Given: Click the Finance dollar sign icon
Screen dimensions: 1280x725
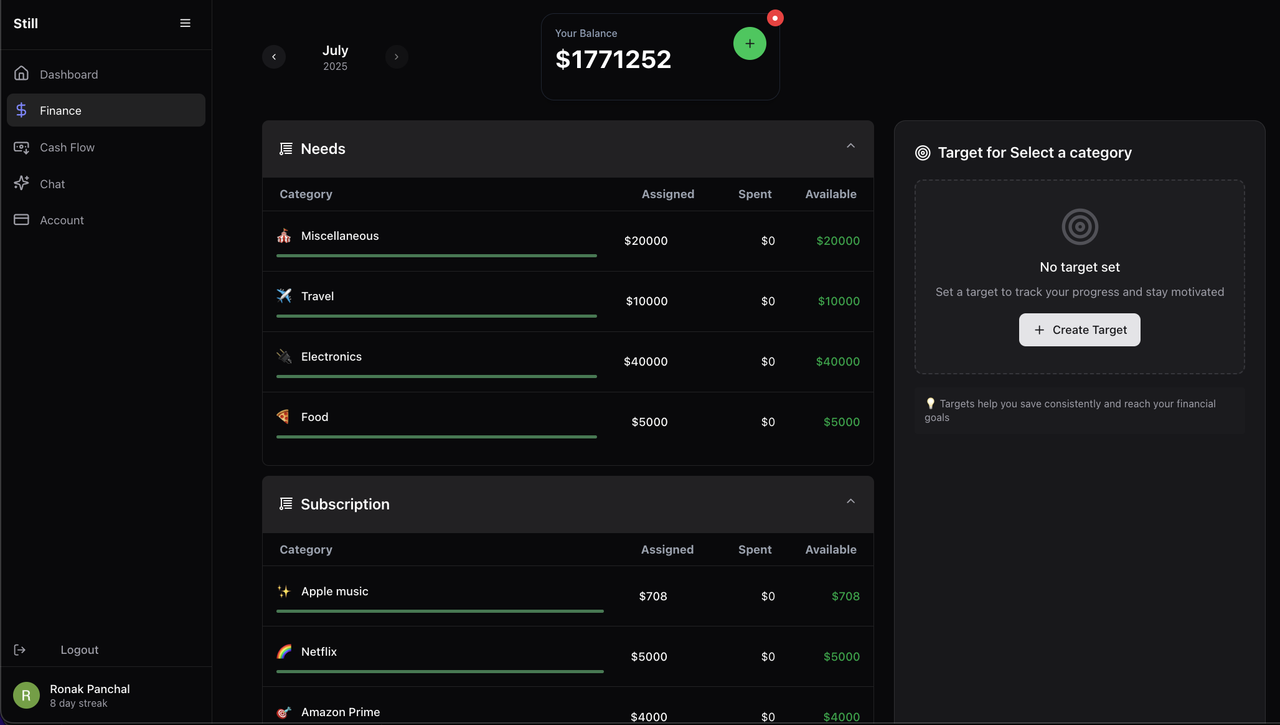Looking at the screenshot, I should [x=21, y=110].
